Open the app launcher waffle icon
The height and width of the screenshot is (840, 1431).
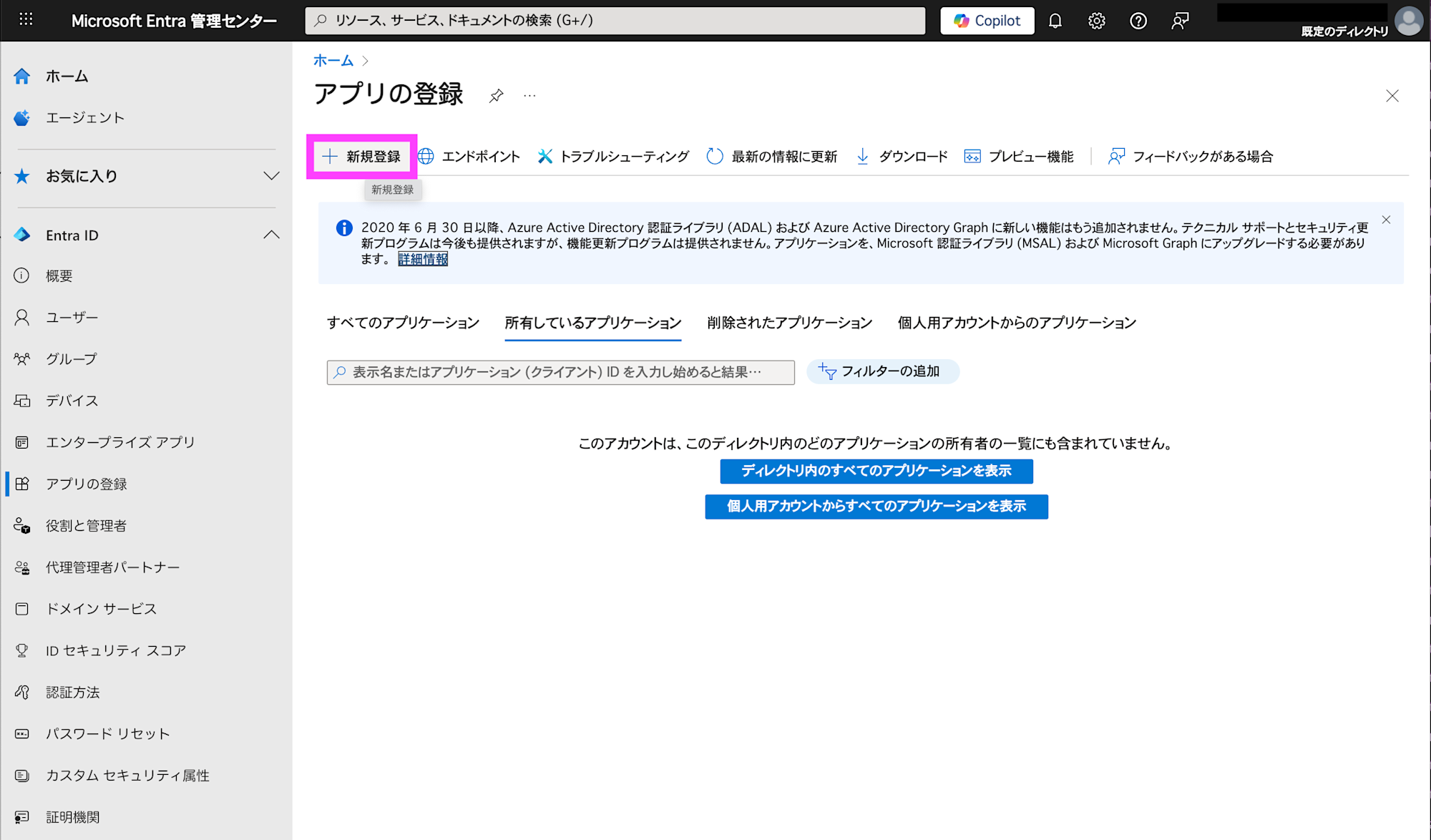click(26, 20)
